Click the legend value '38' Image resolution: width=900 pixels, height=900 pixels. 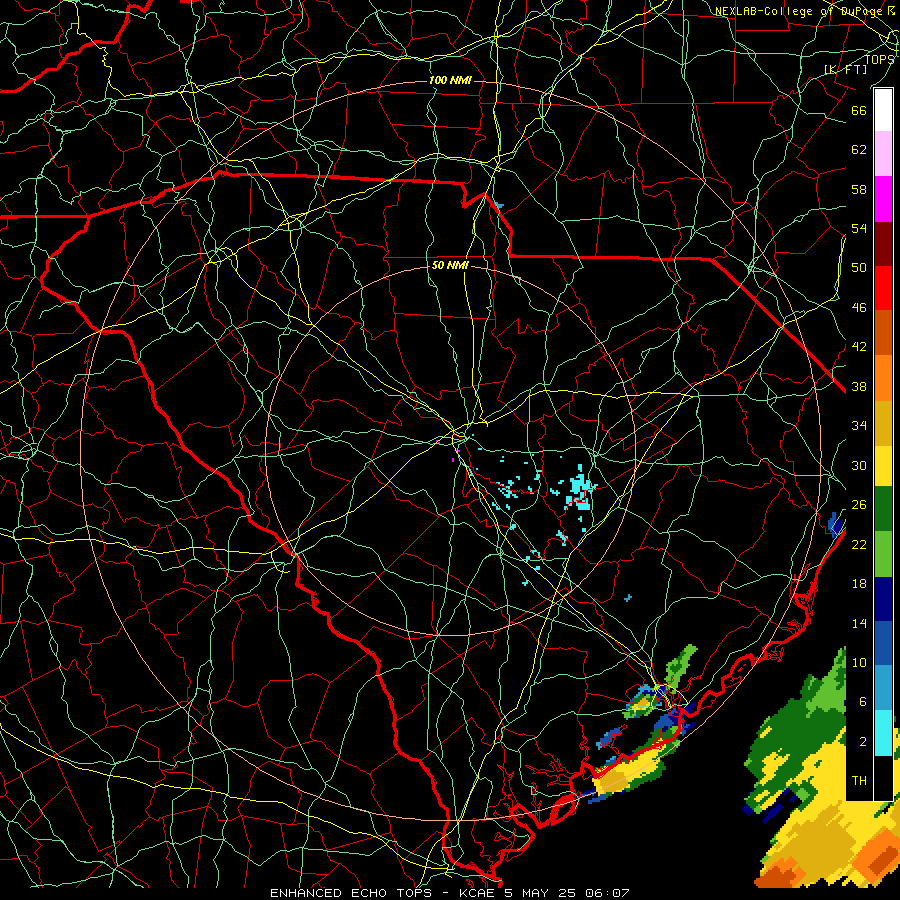click(x=859, y=386)
